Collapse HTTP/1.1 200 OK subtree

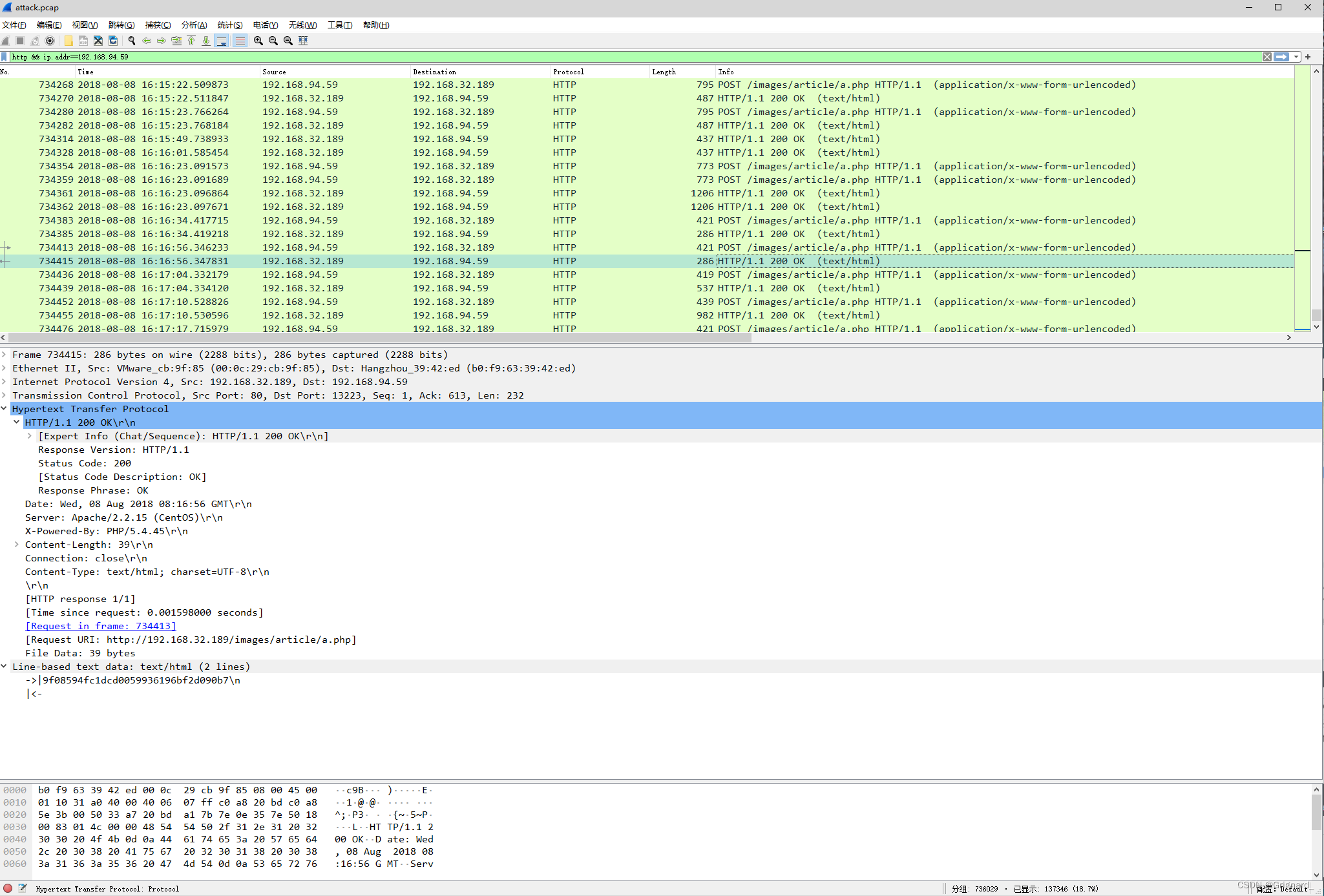coord(17,422)
